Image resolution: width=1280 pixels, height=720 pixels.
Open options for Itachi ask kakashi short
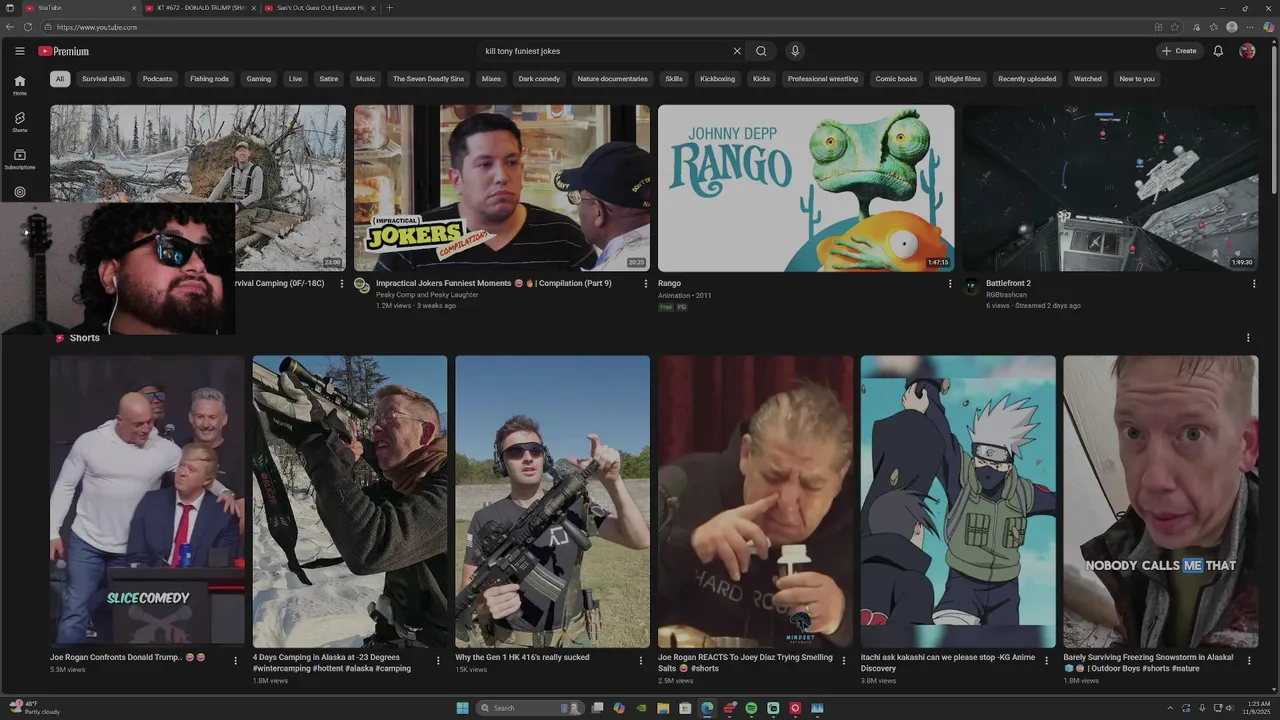1047,661
